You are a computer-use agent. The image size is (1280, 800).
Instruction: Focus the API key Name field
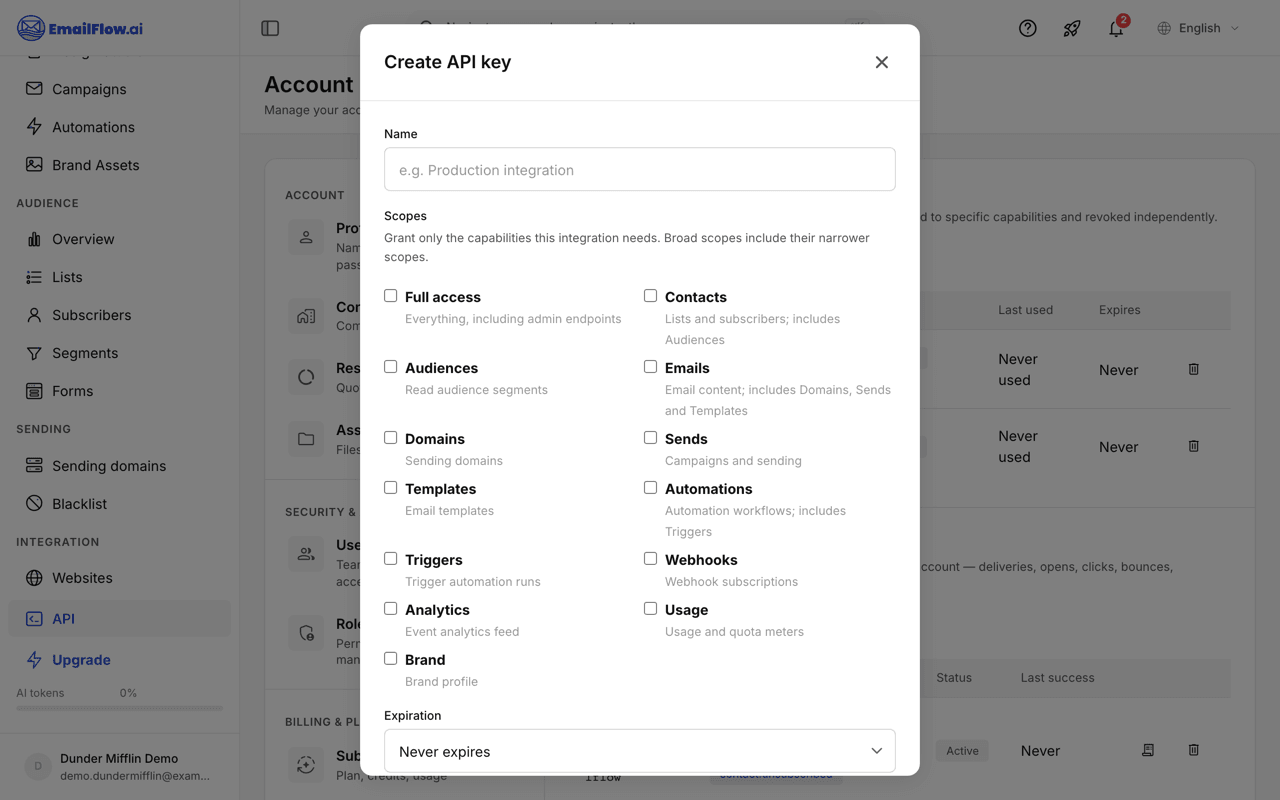point(640,169)
